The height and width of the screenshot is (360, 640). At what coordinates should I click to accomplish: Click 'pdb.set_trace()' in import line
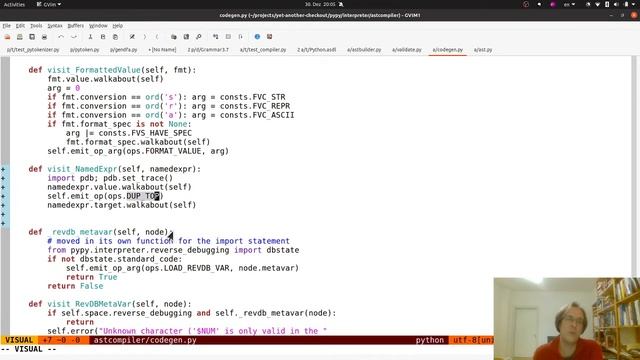138,178
